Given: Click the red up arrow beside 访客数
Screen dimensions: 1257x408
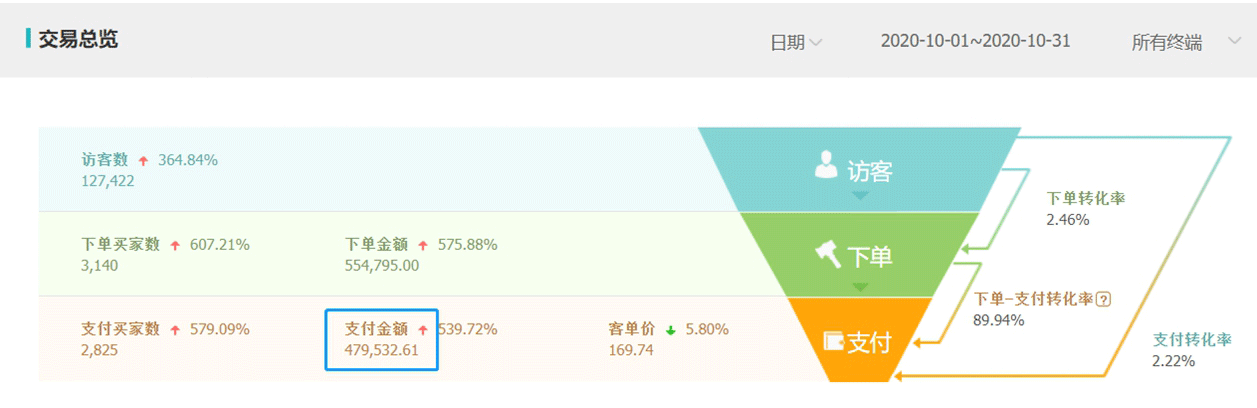Looking at the screenshot, I should click(144, 160).
